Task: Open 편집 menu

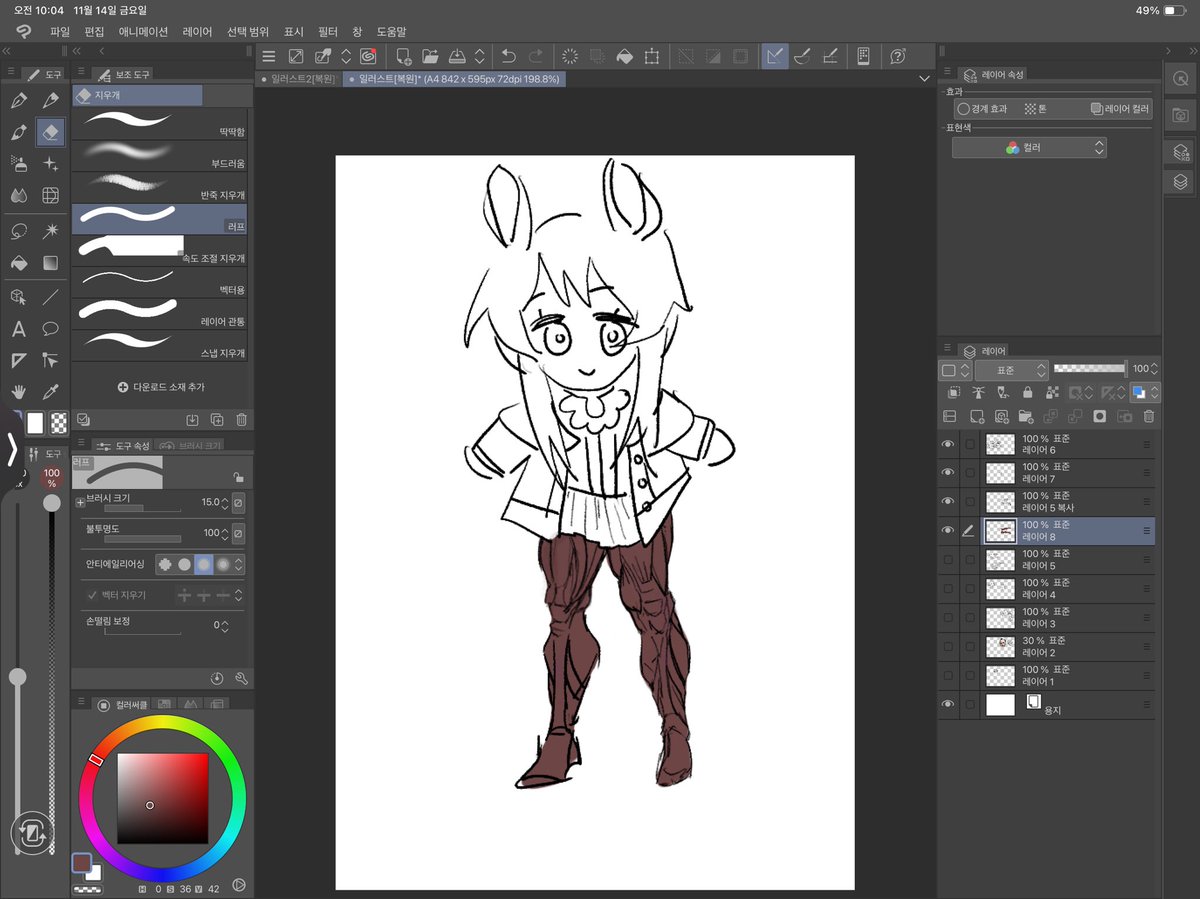Action: click(95, 32)
